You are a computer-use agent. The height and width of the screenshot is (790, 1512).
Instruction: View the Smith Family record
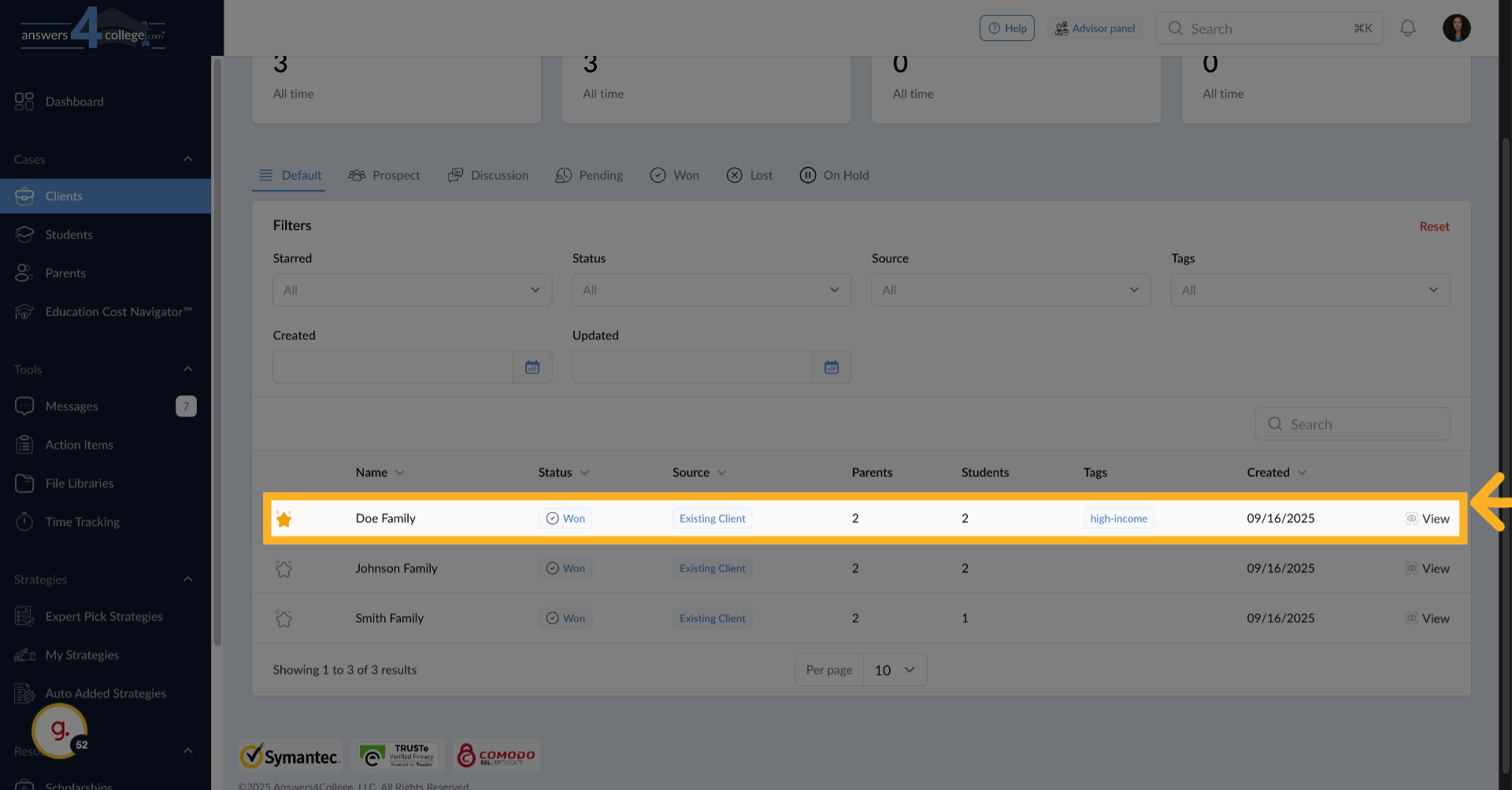[x=1428, y=618]
